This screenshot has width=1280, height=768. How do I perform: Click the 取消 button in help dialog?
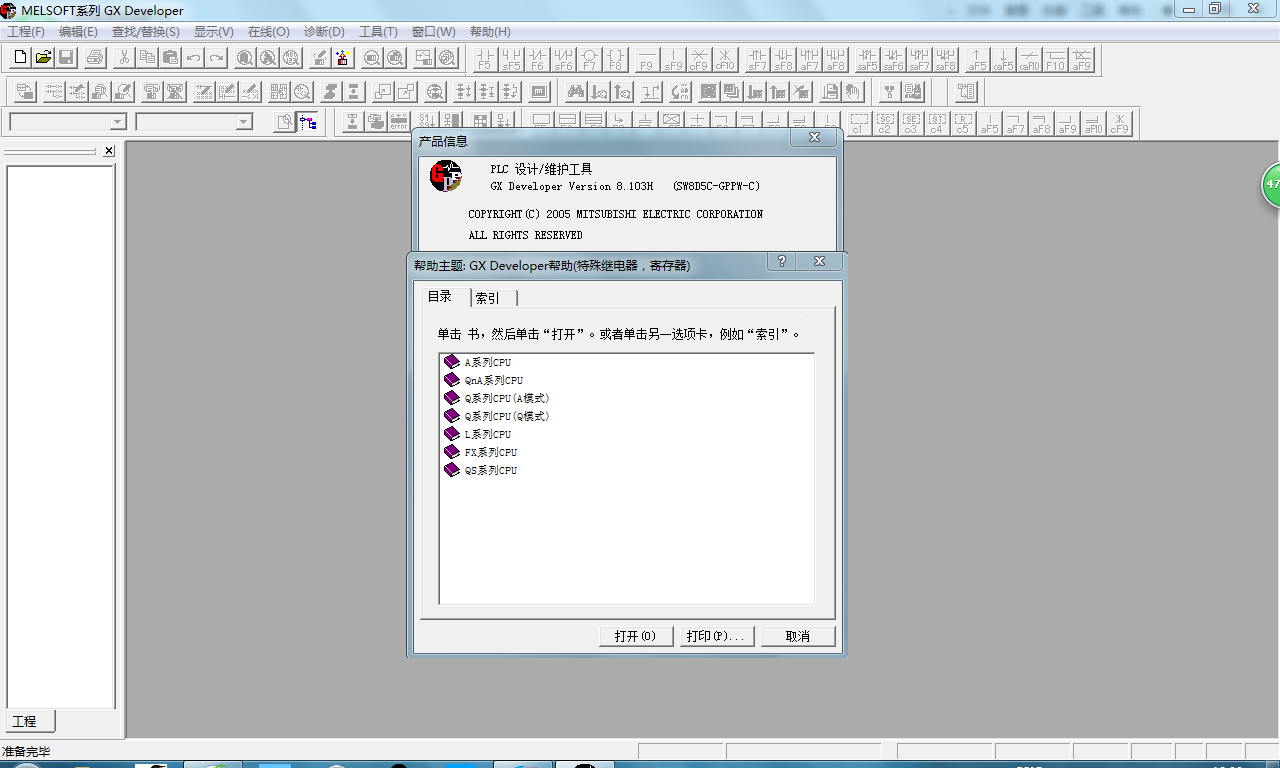(x=797, y=636)
